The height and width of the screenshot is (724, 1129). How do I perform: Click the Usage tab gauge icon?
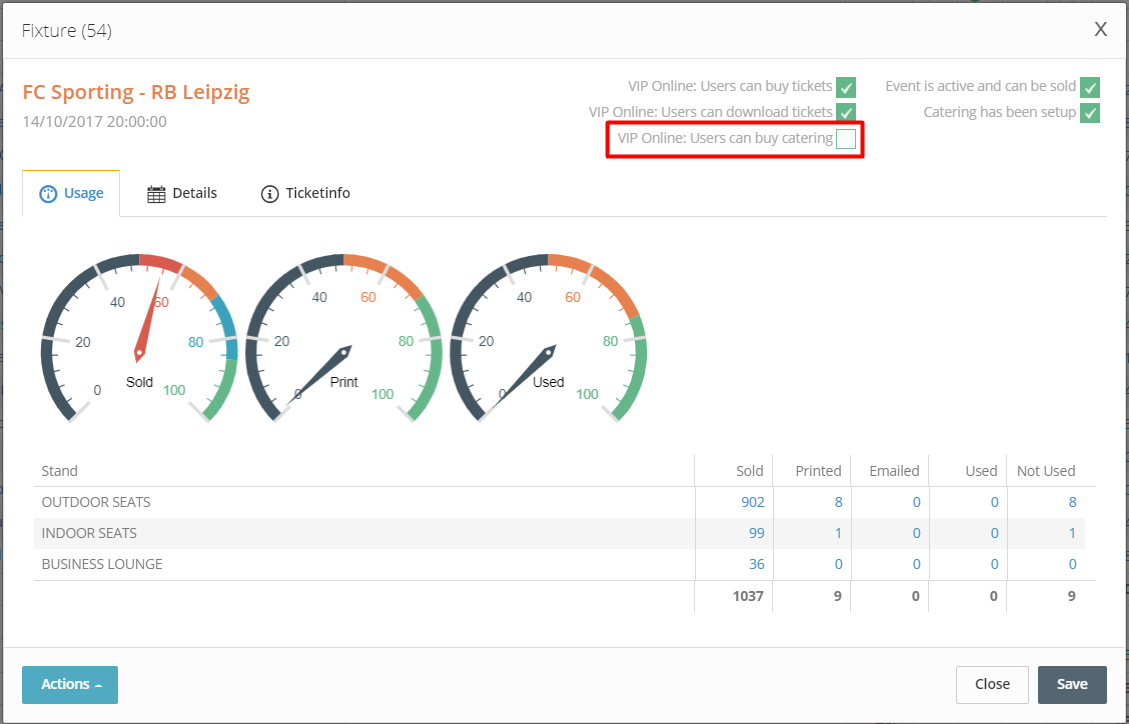pyautogui.click(x=48, y=194)
